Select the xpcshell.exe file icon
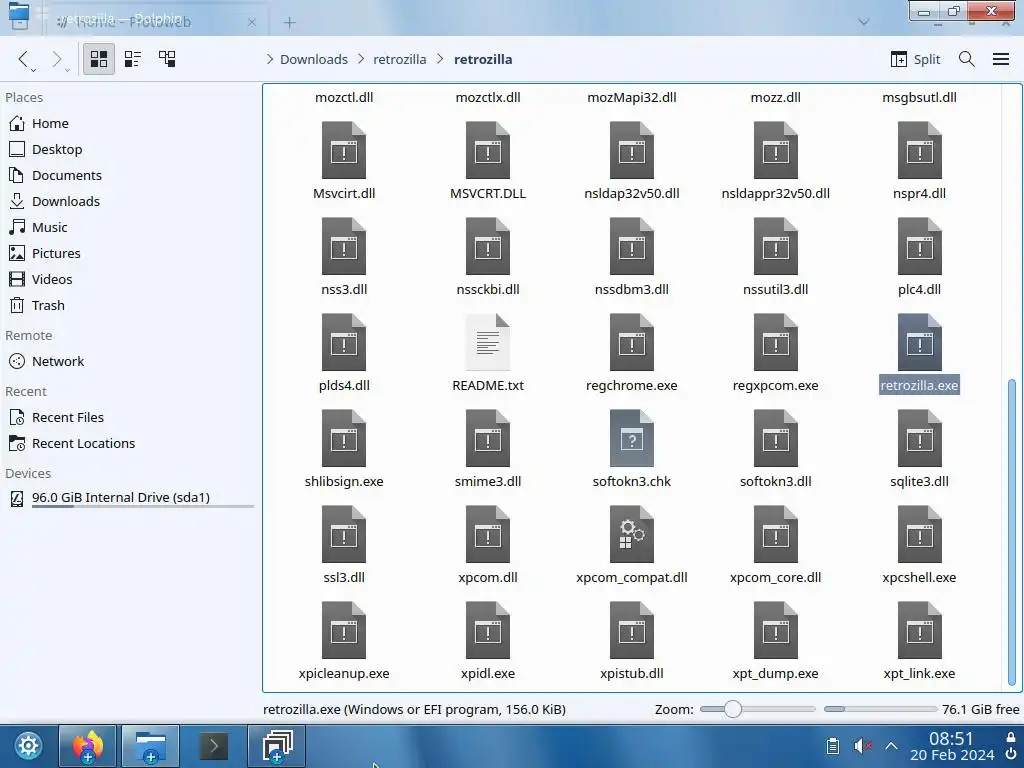This screenshot has height=768, width=1024. (x=920, y=534)
